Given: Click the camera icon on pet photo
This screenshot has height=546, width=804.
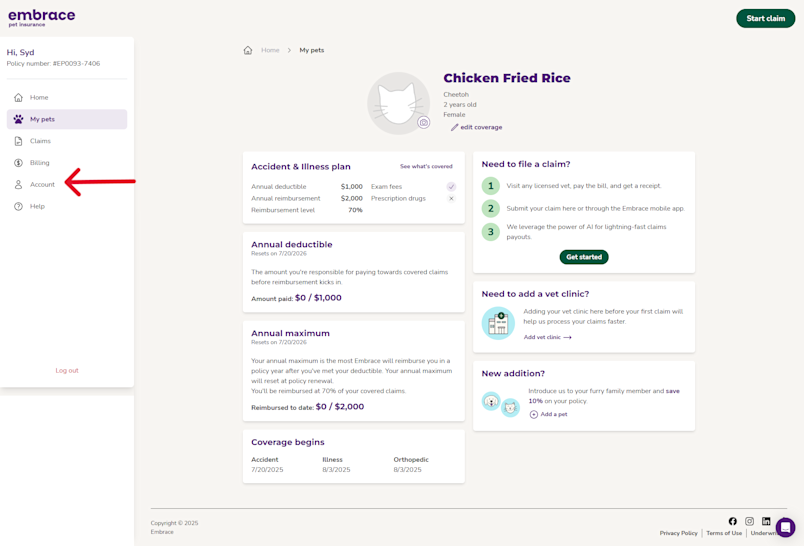Looking at the screenshot, I should point(424,123).
